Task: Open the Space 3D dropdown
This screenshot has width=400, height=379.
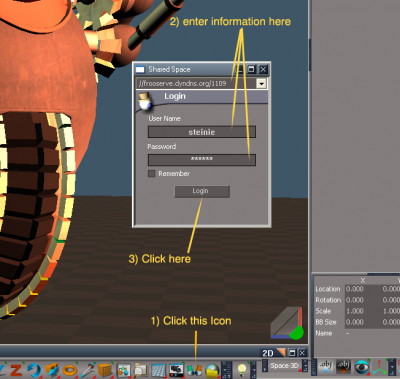Action: (284, 366)
